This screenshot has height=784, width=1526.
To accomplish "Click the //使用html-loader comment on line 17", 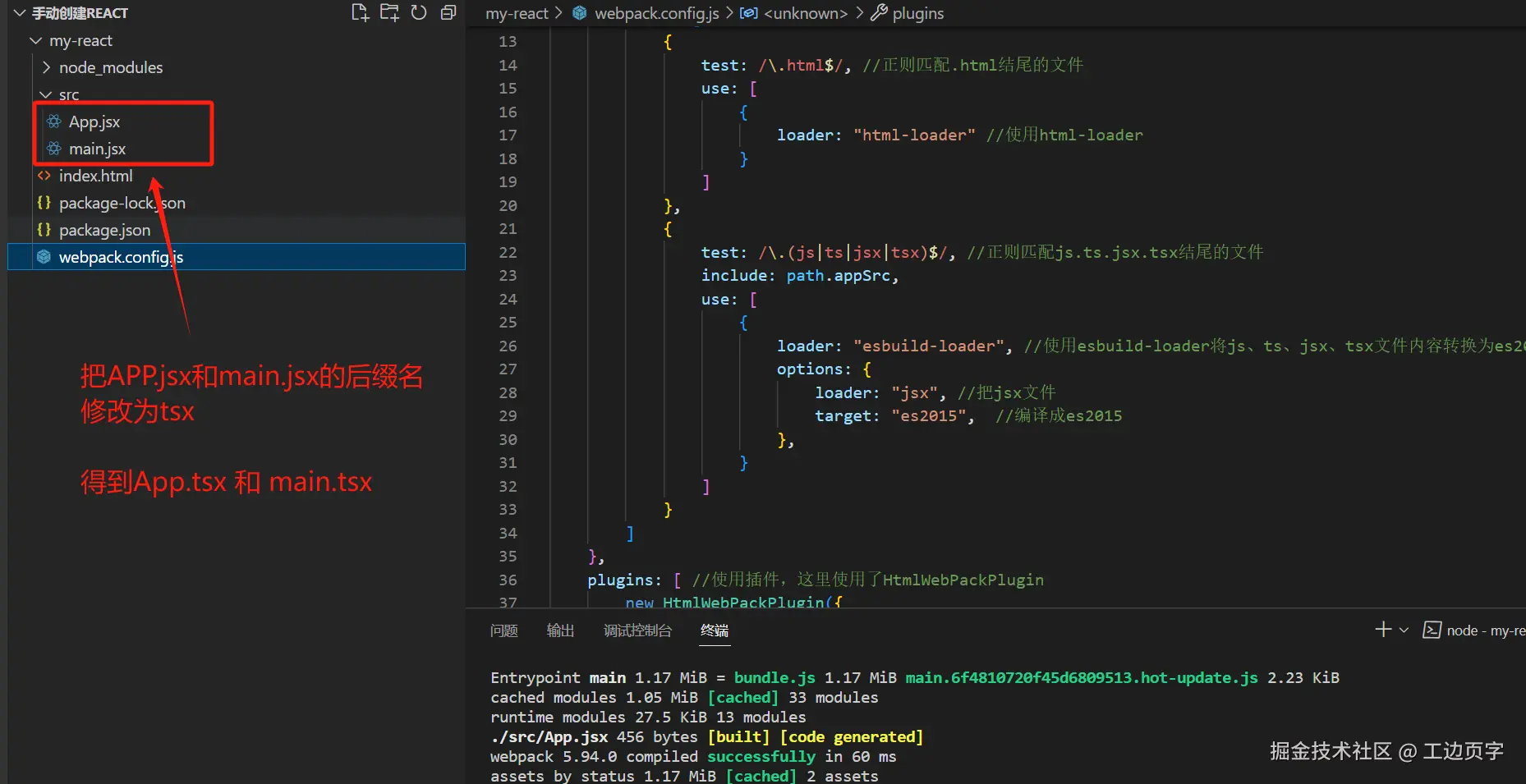I will [x=1064, y=135].
